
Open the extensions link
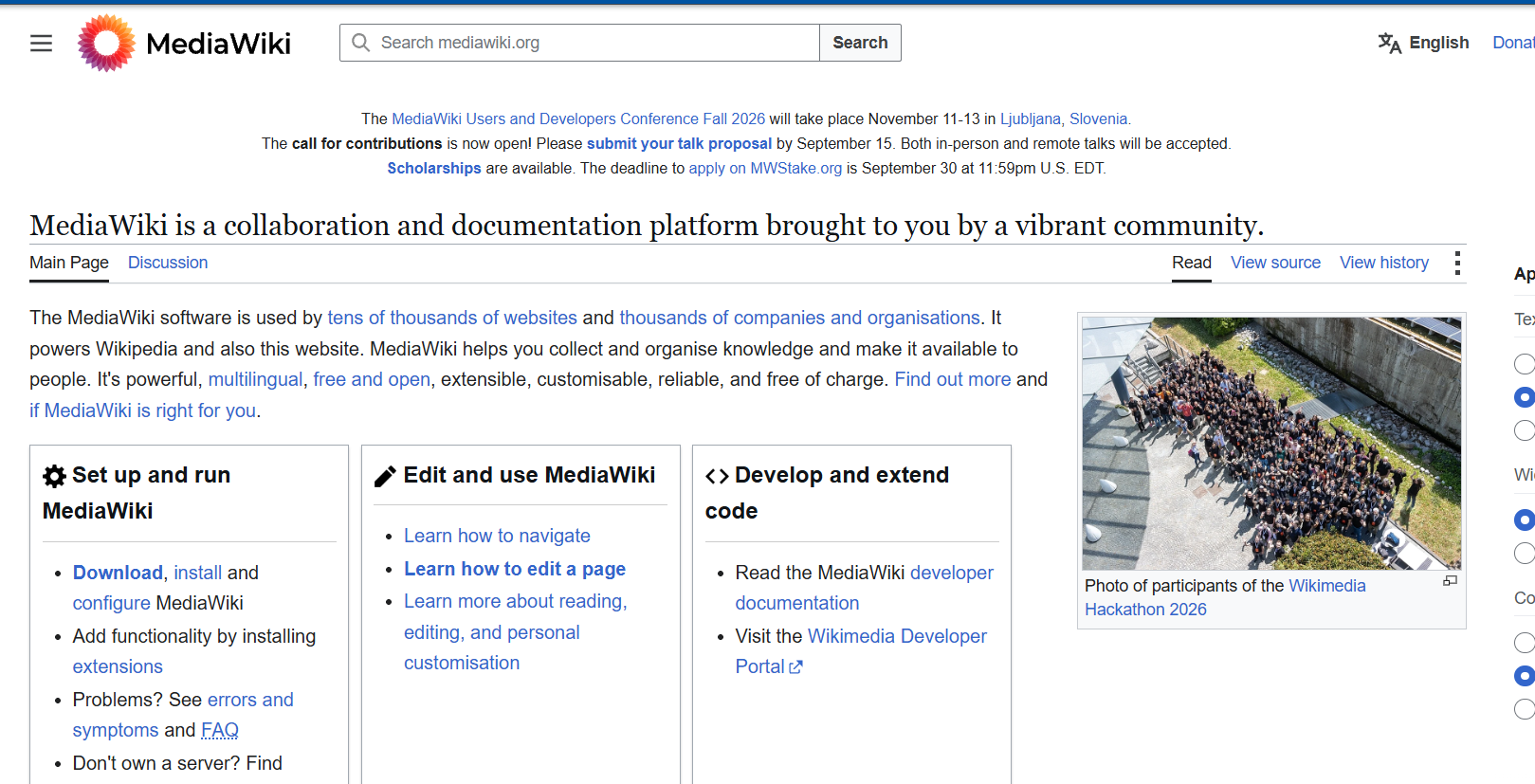118,666
